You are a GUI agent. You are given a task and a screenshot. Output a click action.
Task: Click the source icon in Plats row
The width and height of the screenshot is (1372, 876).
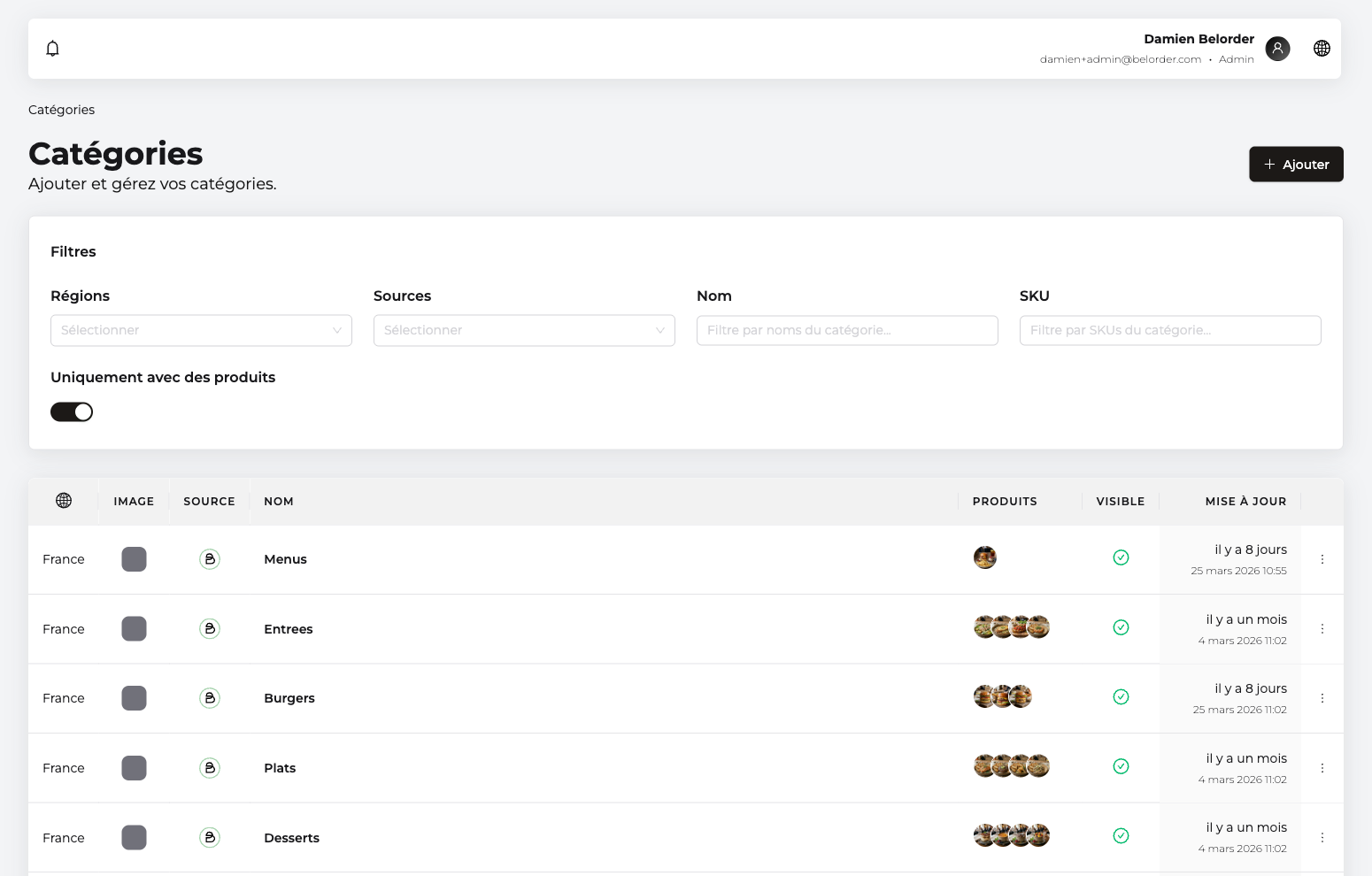click(210, 768)
